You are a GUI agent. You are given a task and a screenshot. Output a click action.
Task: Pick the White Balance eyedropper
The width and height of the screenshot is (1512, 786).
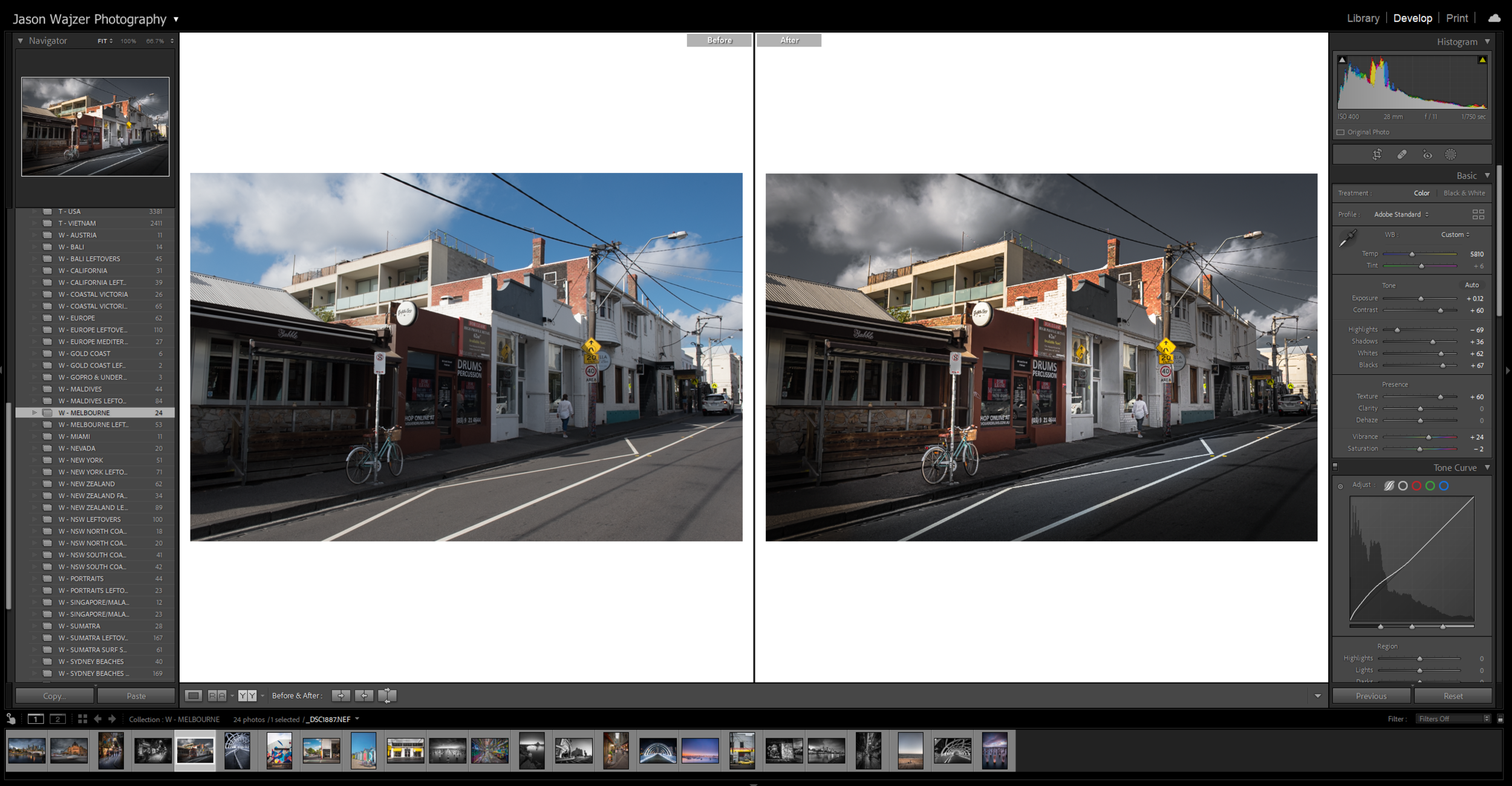click(x=1347, y=238)
